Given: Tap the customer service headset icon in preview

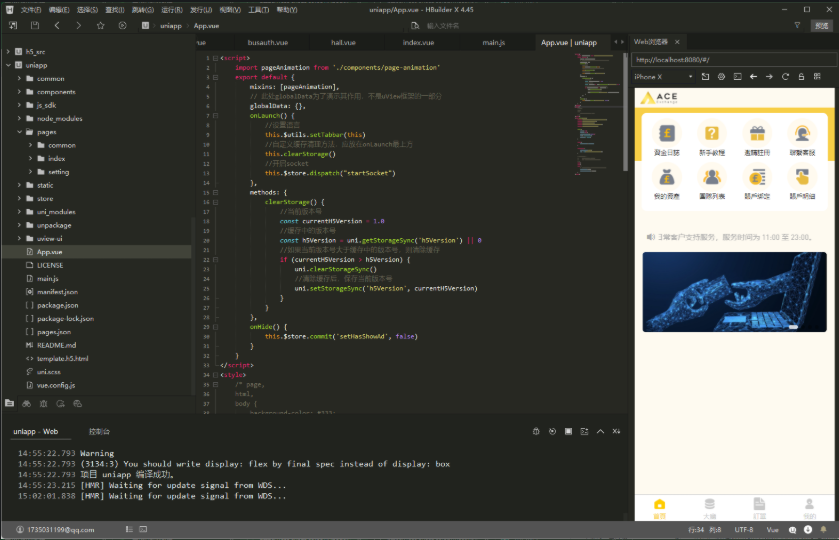Looking at the screenshot, I should pyautogui.click(x=802, y=133).
